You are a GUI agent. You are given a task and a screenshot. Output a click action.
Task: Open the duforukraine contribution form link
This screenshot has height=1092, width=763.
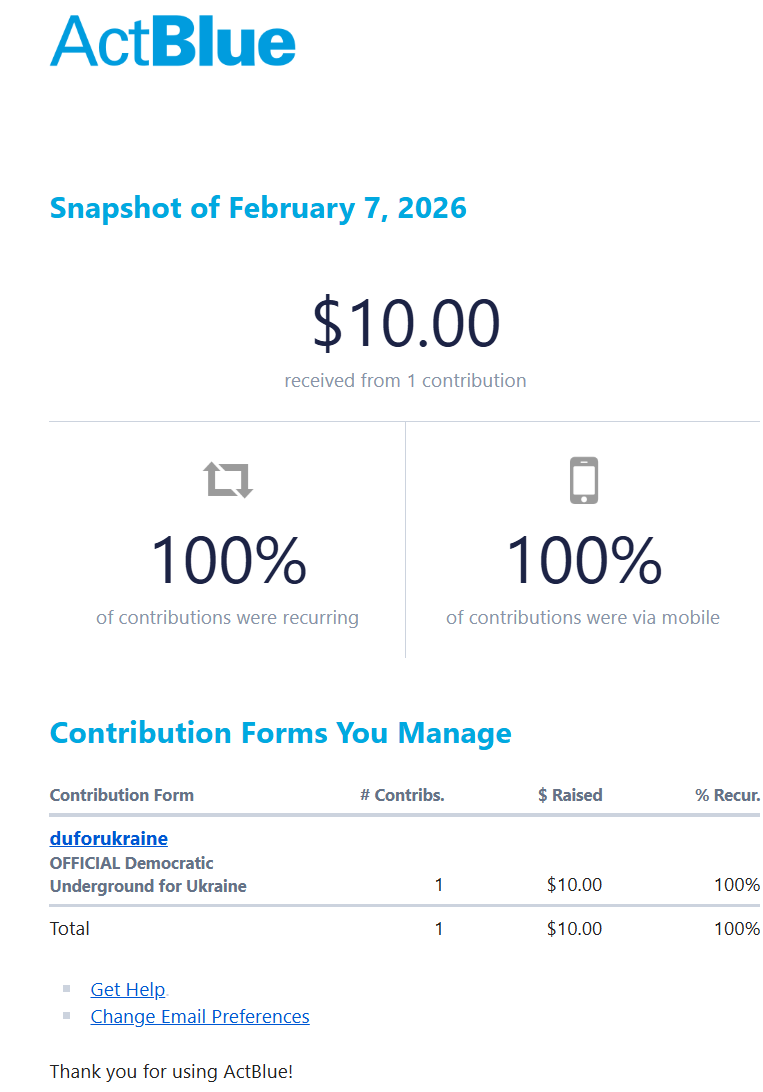click(109, 838)
